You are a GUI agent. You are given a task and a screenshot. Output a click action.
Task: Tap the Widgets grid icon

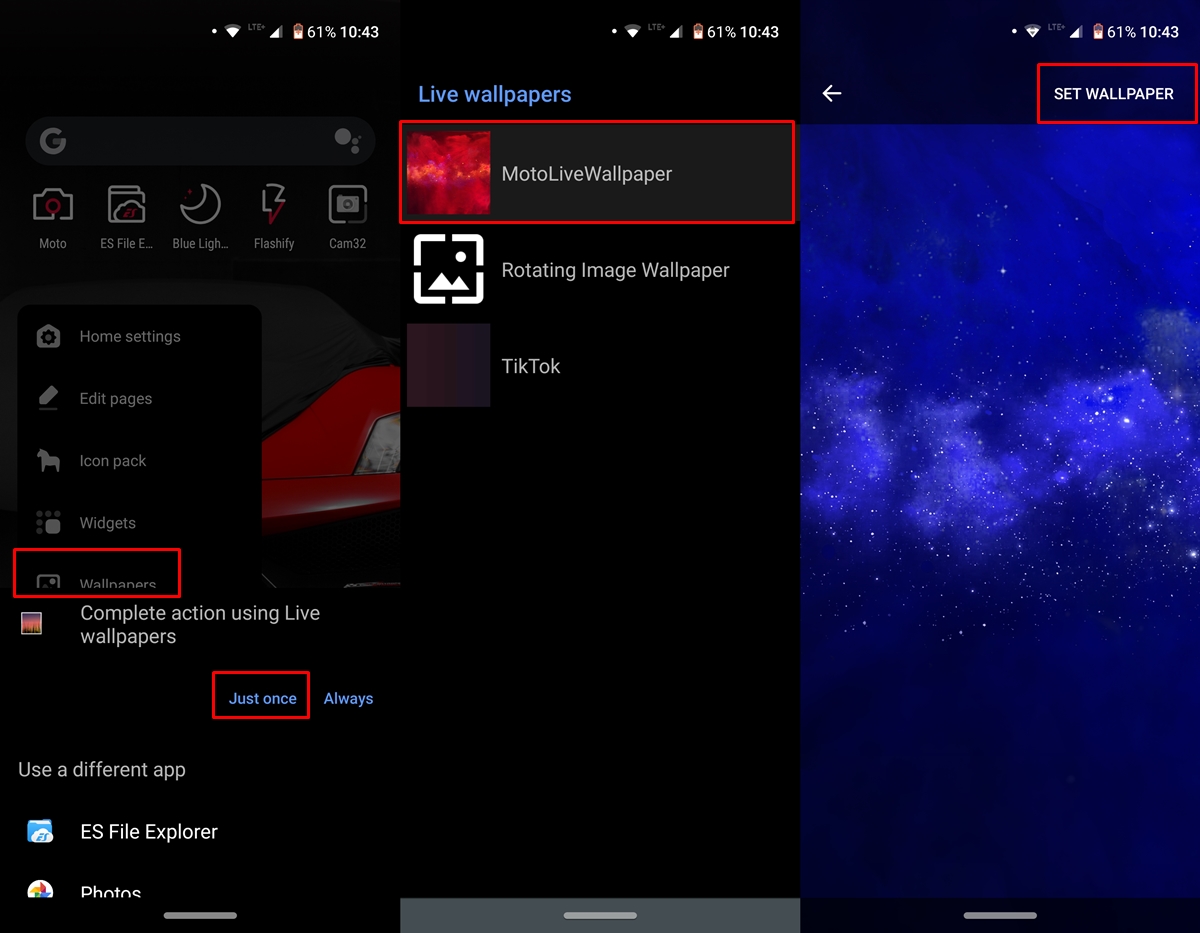coord(48,522)
